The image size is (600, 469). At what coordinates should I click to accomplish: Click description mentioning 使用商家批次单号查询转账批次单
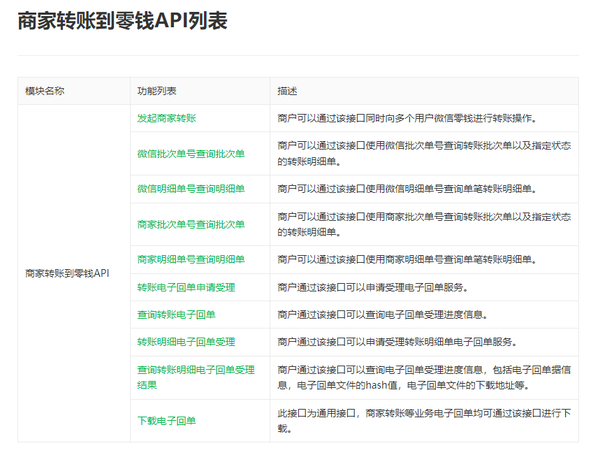click(x=424, y=225)
